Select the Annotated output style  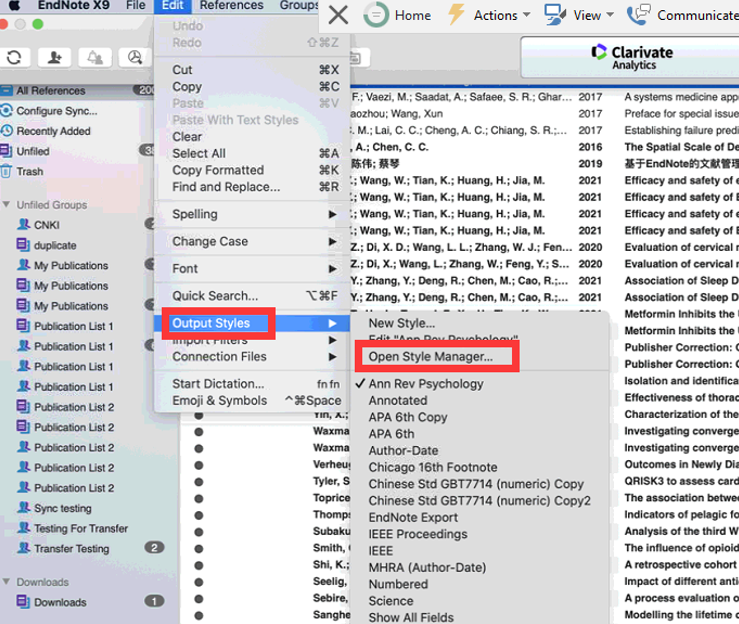398,401
